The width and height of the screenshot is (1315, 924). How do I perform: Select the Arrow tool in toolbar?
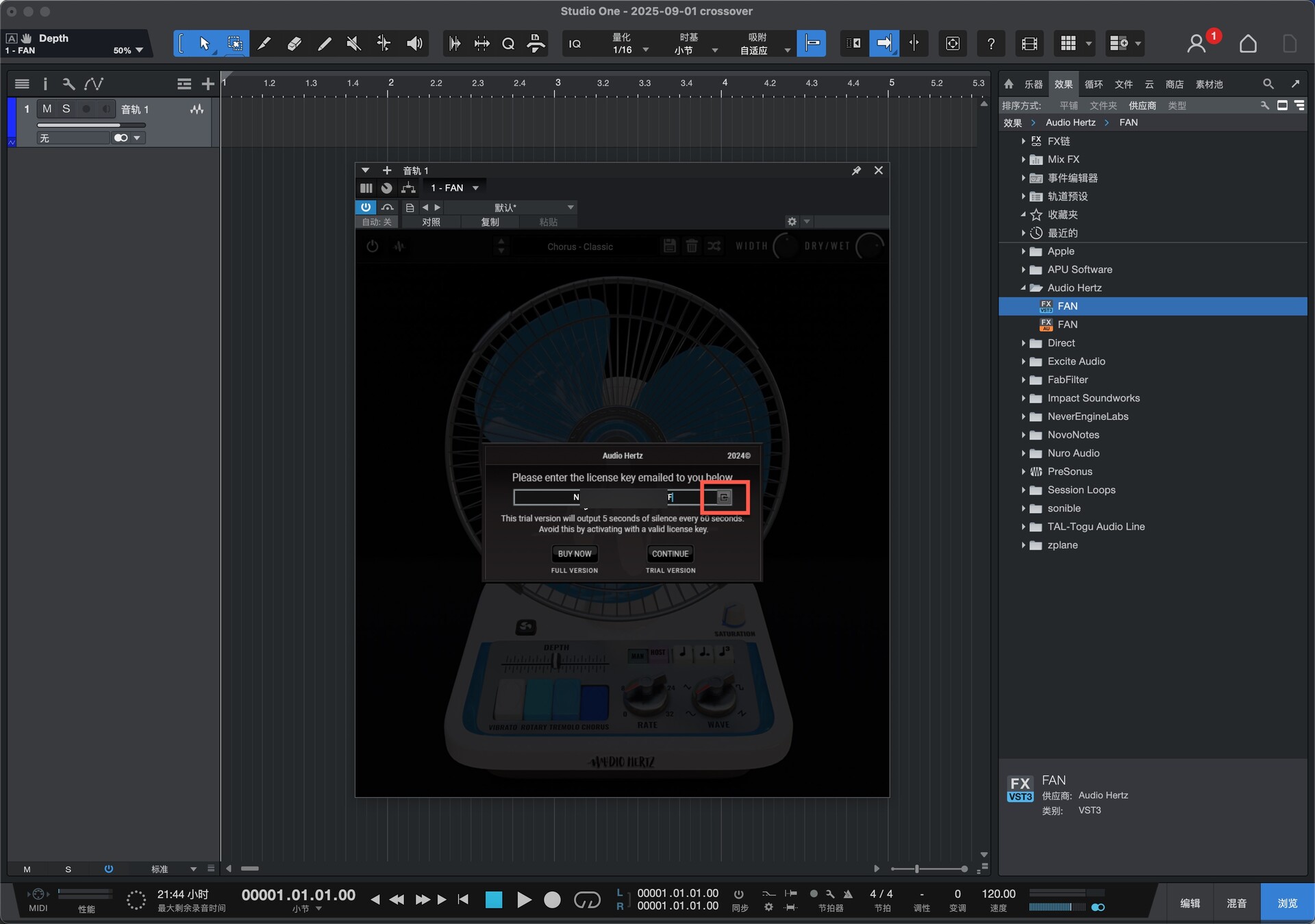[x=204, y=43]
